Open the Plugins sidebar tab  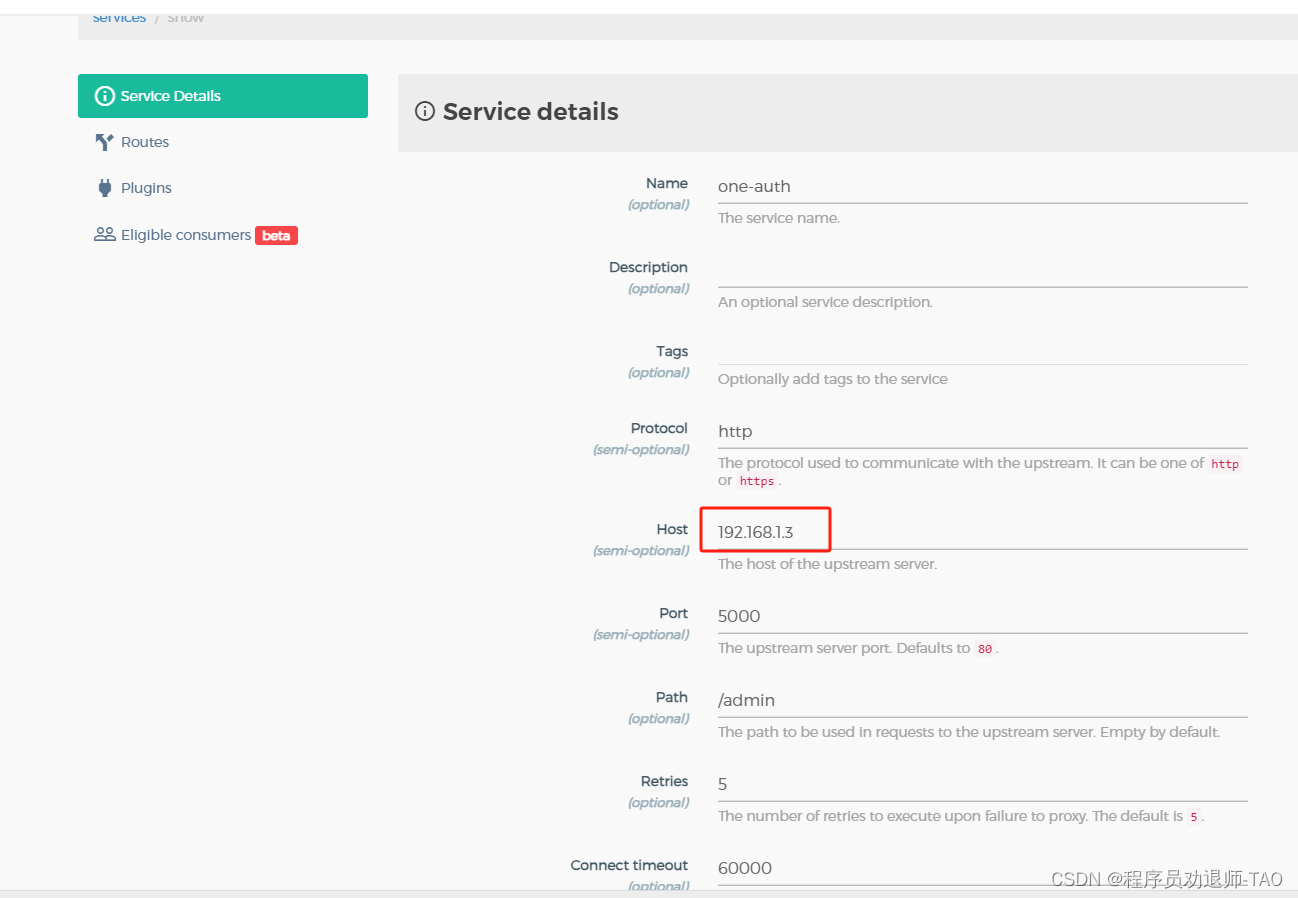tap(223, 188)
